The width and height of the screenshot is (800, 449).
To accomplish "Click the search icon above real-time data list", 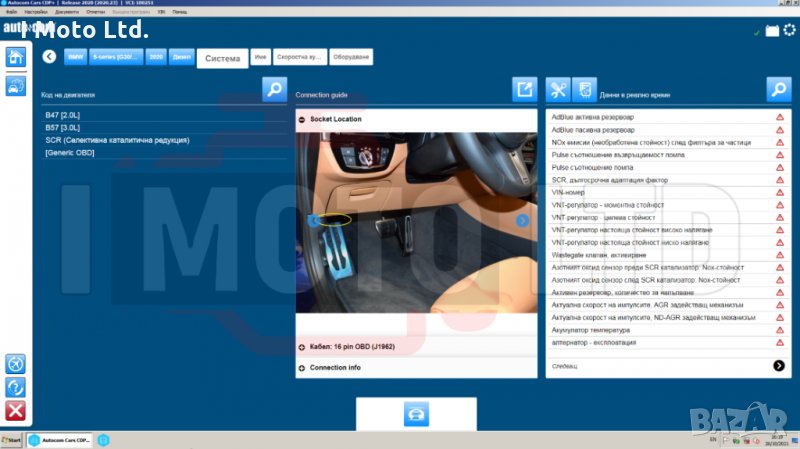I will 779,90.
